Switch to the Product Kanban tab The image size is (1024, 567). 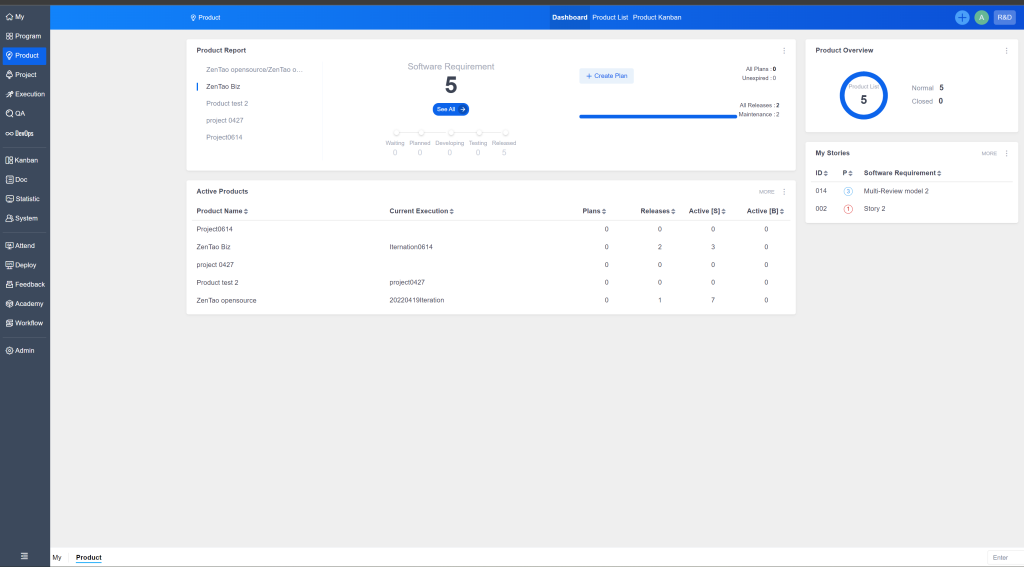pos(657,17)
